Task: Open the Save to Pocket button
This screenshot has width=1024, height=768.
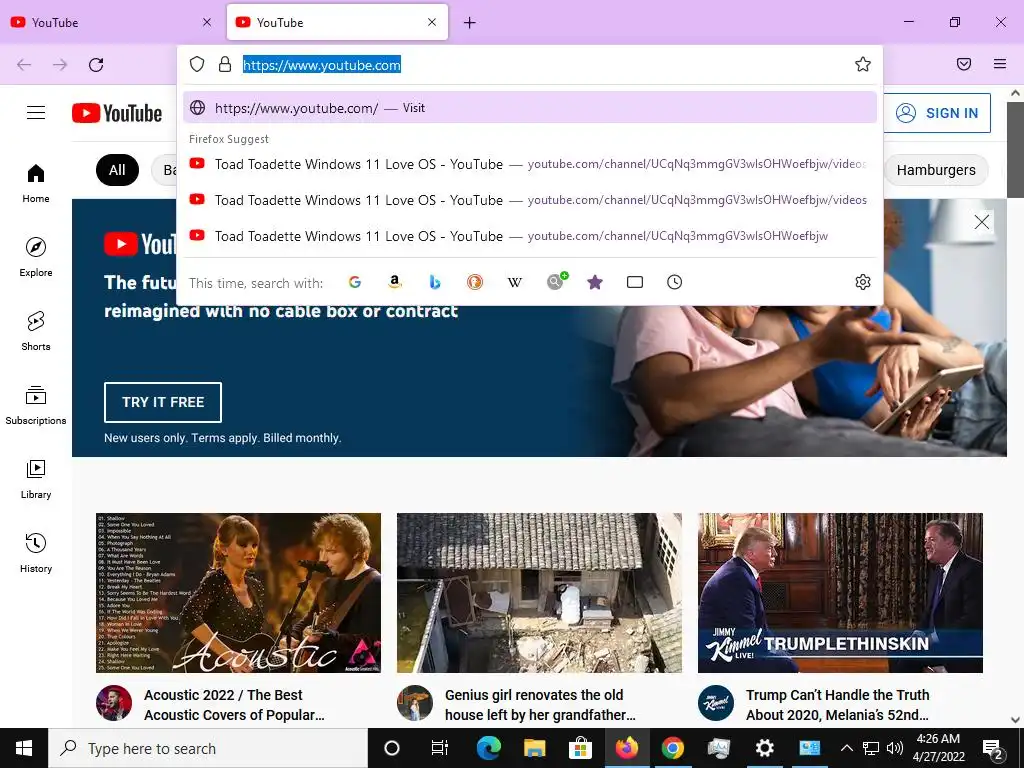Action: click(x=964, y=64)
